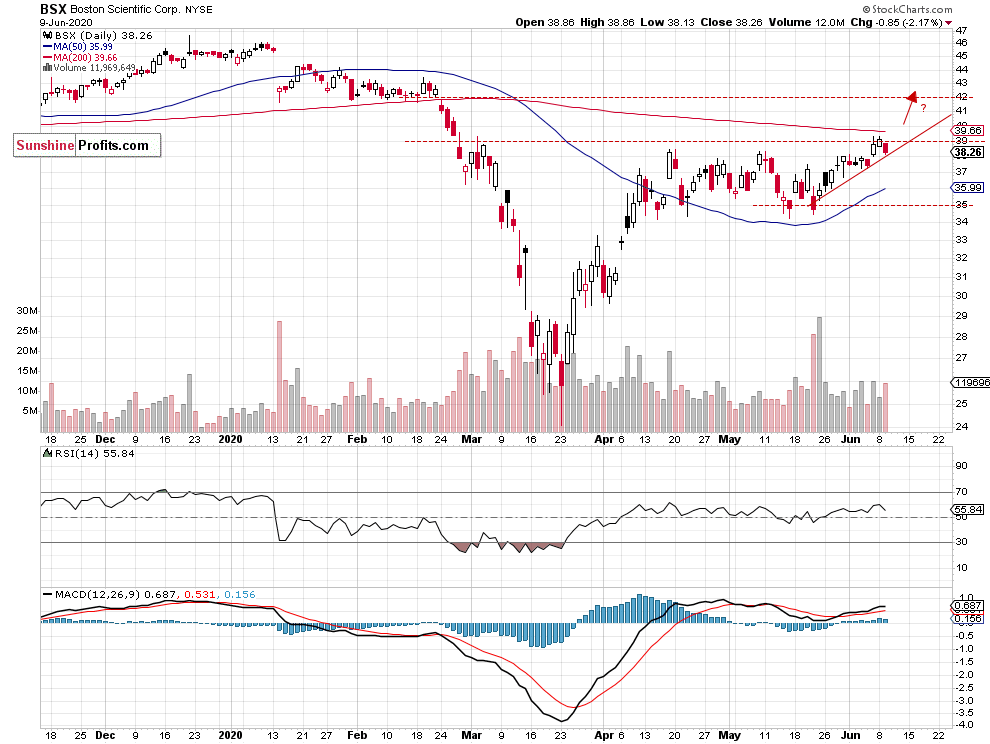Click the 30M volume axis label
Viewport: 990px width, 744px height.
pos(27,311)
